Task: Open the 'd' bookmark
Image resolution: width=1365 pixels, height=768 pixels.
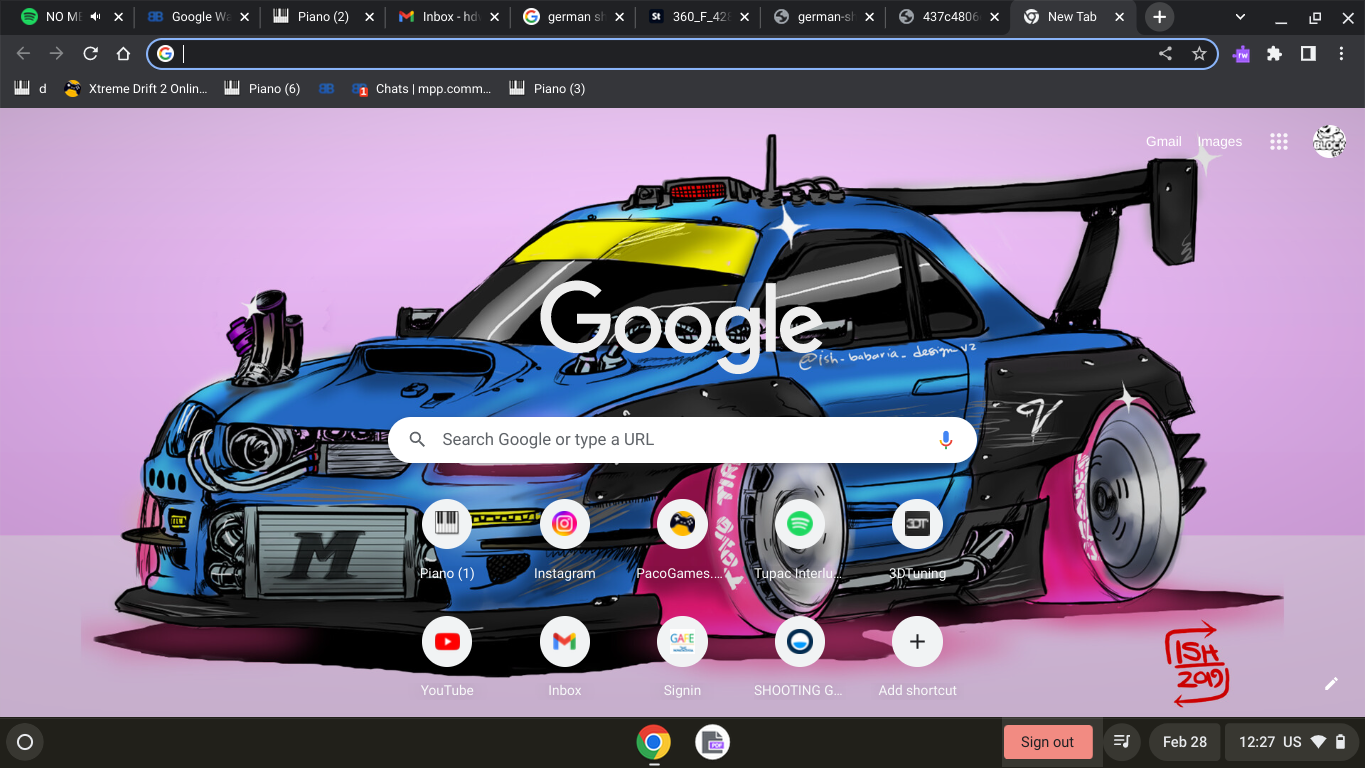Action: point(30,89)
